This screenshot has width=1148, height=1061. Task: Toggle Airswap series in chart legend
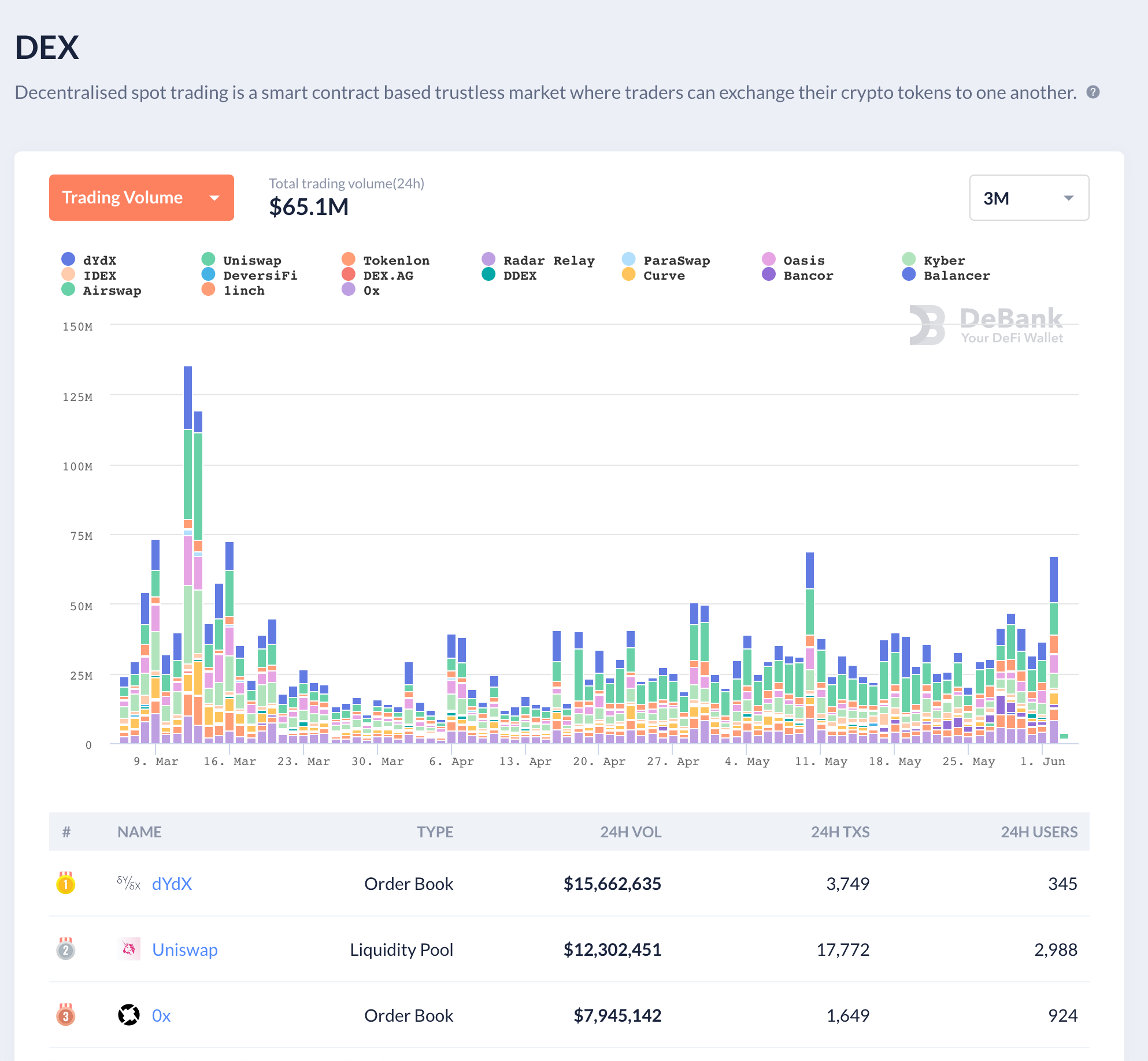tap(101, 290)
